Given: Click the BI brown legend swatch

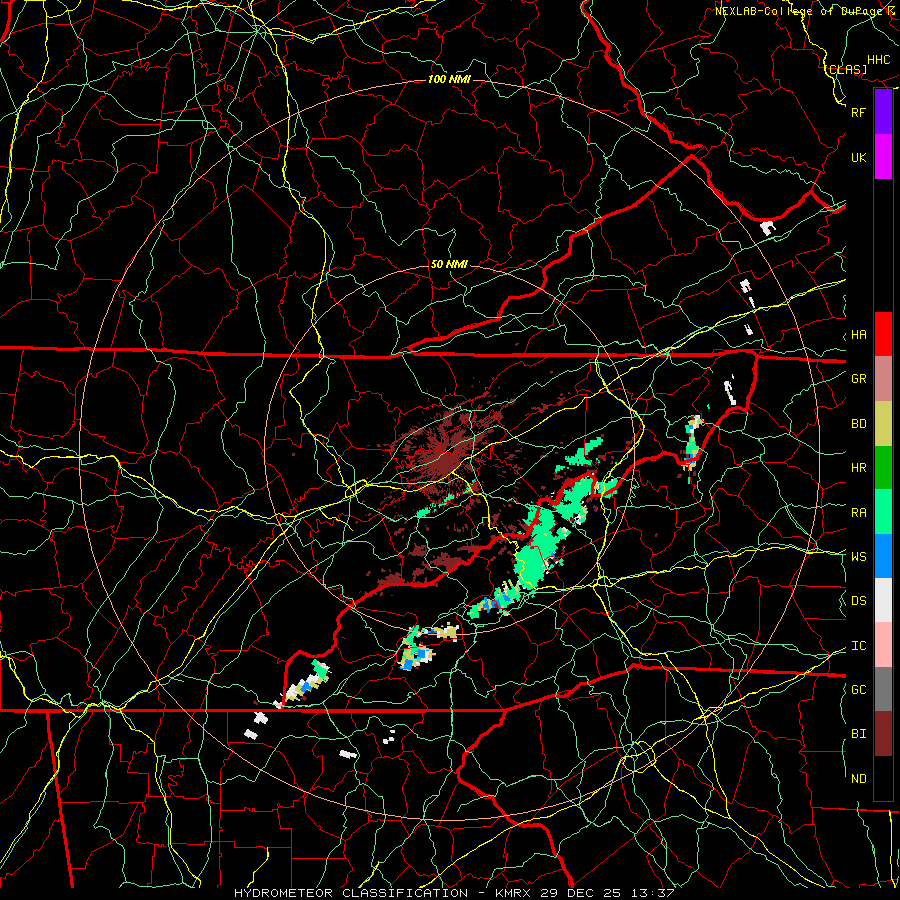Looking at the screenshot, I should 883,734.
